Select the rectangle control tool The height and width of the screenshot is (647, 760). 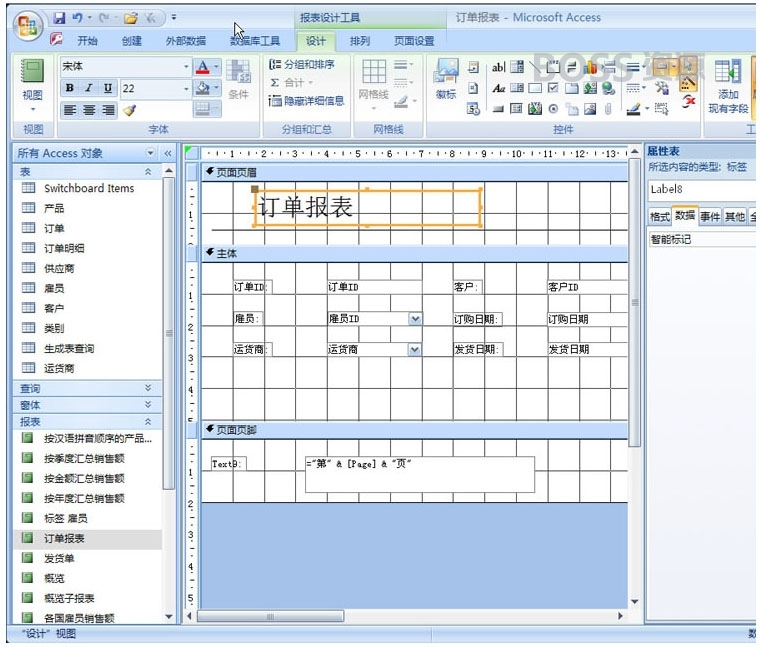coord(535,88)
